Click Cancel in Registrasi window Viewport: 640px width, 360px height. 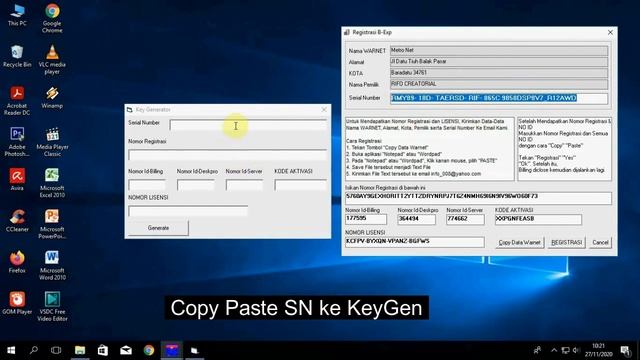pos(600,242)
